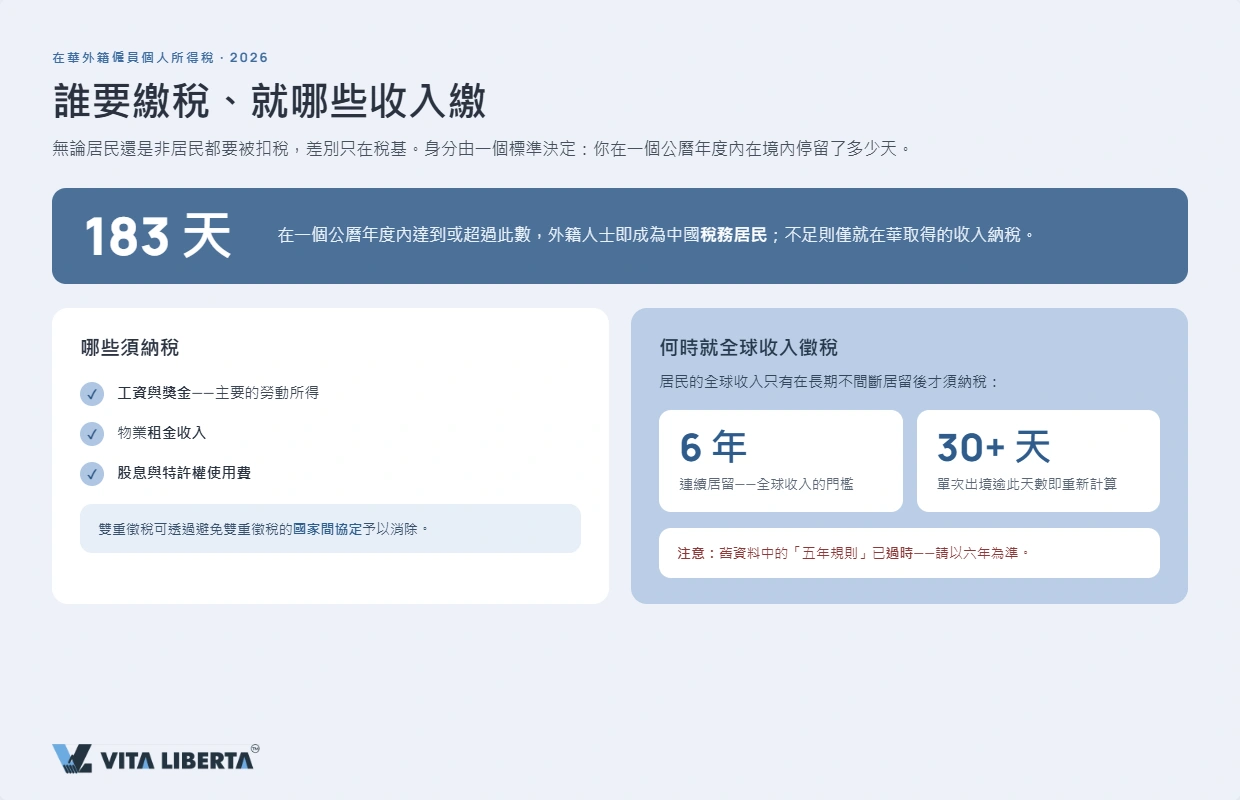Click the headline 誰要繳稅、就哪些收入繳
The width and height of the screenshot is (1240, 800).
point(269,101)
